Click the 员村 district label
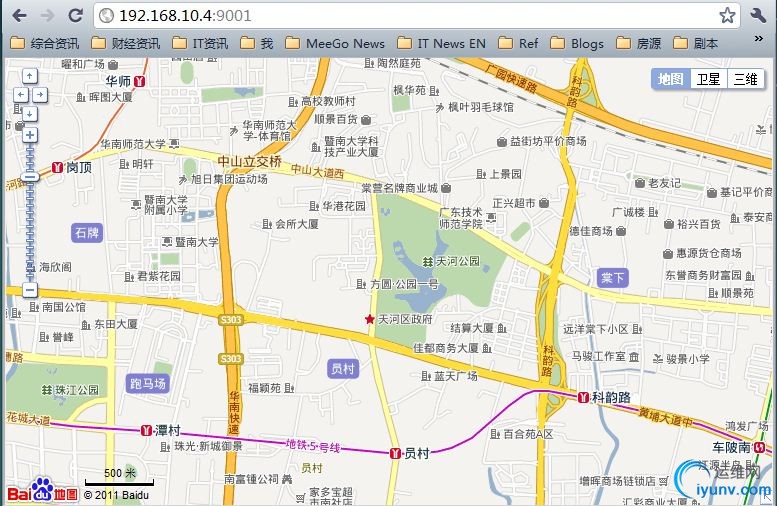 343,369
